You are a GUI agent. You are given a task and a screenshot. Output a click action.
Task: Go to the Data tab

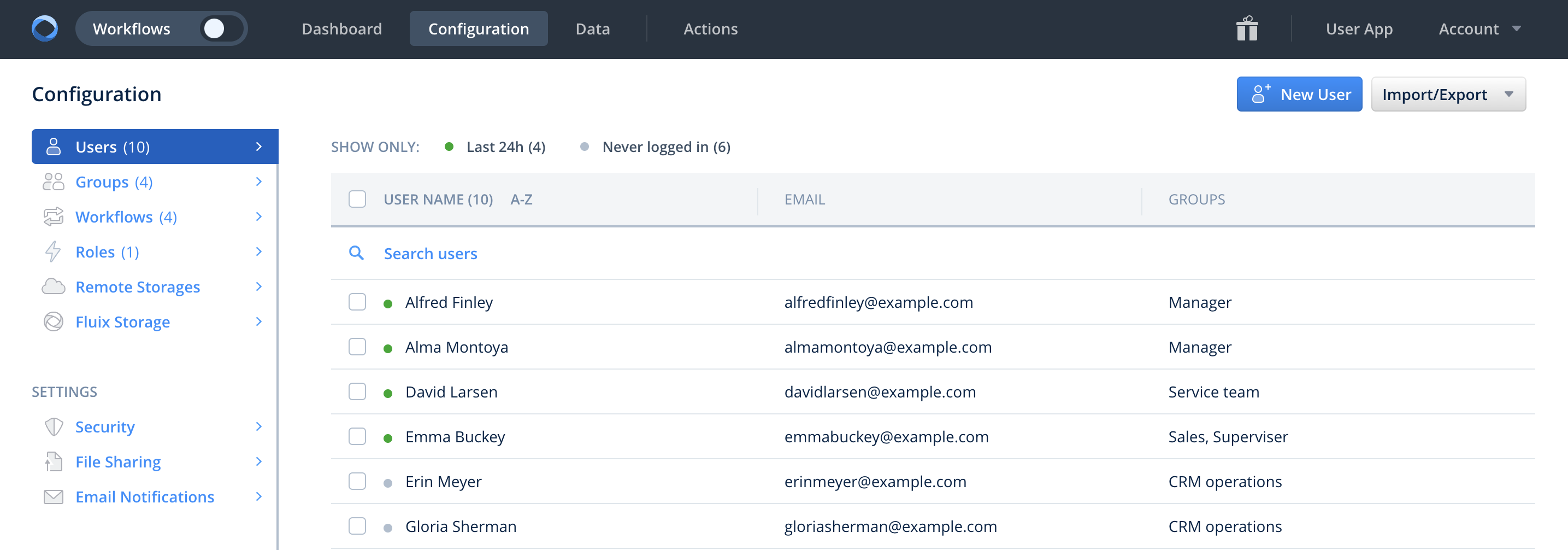[x=592, y=28]
